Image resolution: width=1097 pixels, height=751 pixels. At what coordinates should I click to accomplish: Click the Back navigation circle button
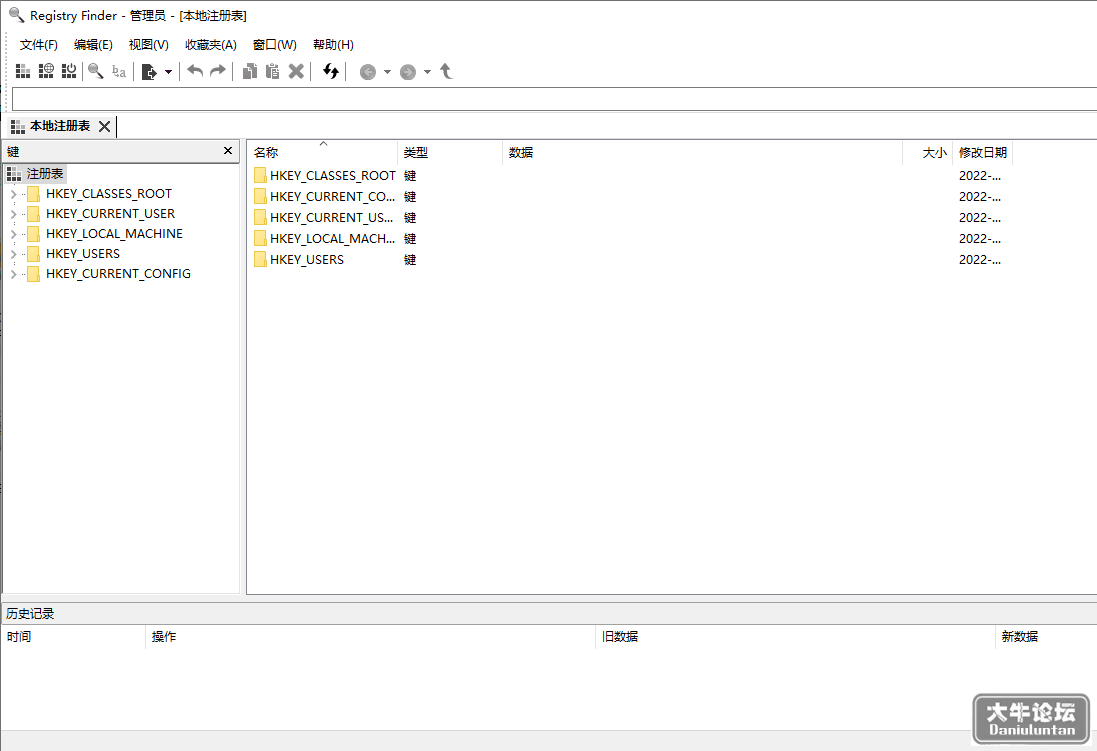tap(367, 72)
